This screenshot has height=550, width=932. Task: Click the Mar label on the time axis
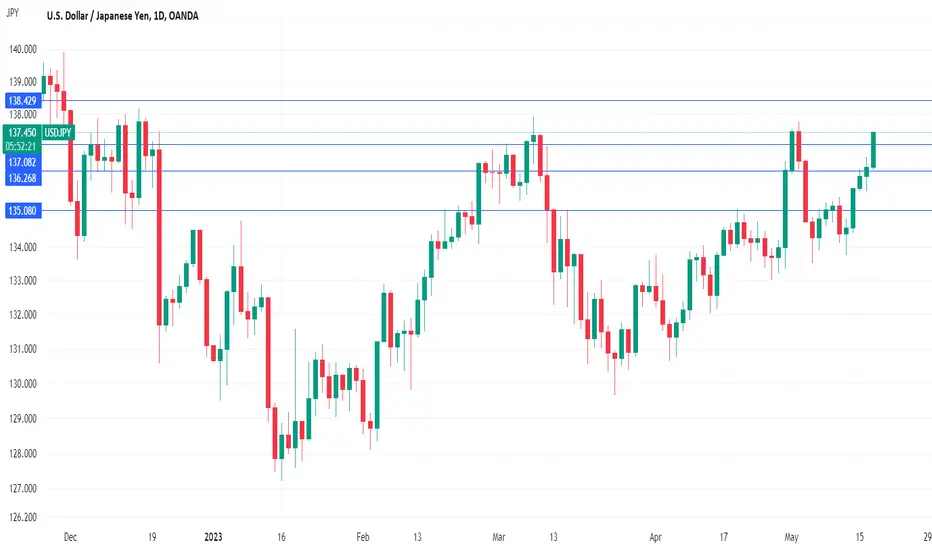click(499, 537)
